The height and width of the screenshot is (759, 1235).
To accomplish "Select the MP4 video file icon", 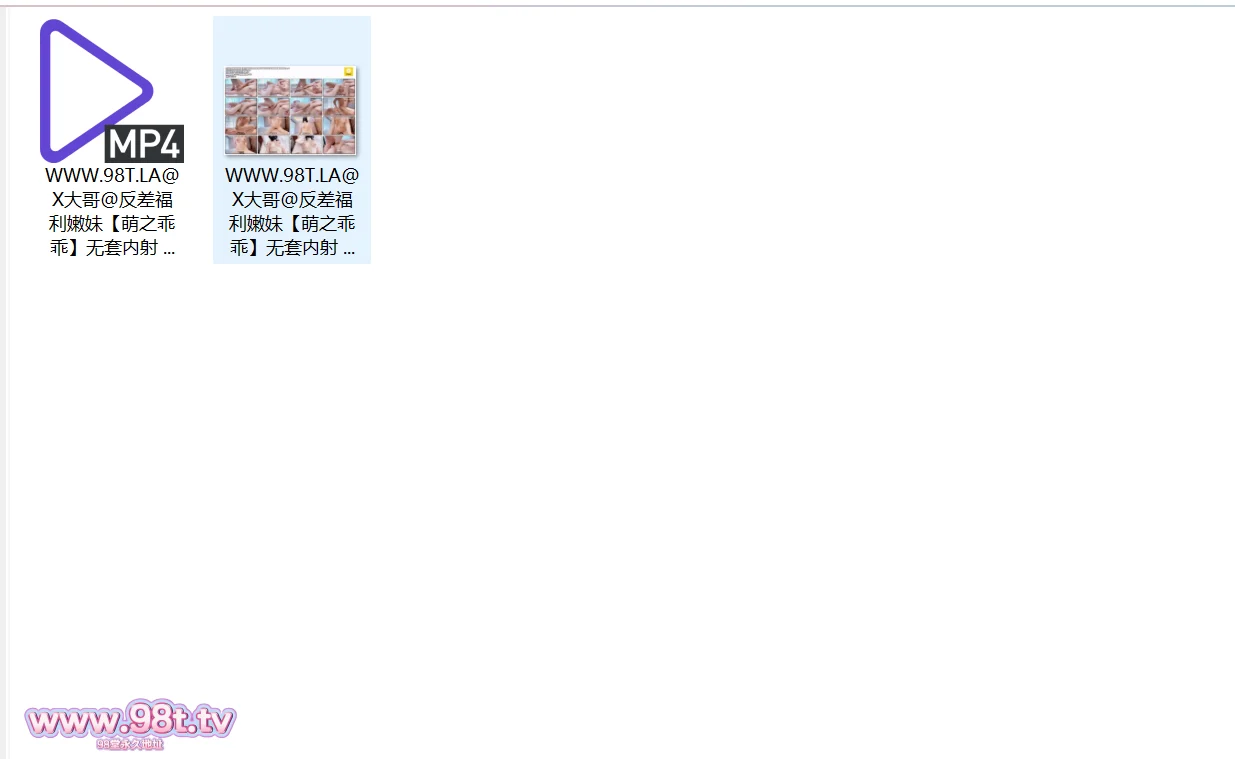I will click(x=111, y=91).
